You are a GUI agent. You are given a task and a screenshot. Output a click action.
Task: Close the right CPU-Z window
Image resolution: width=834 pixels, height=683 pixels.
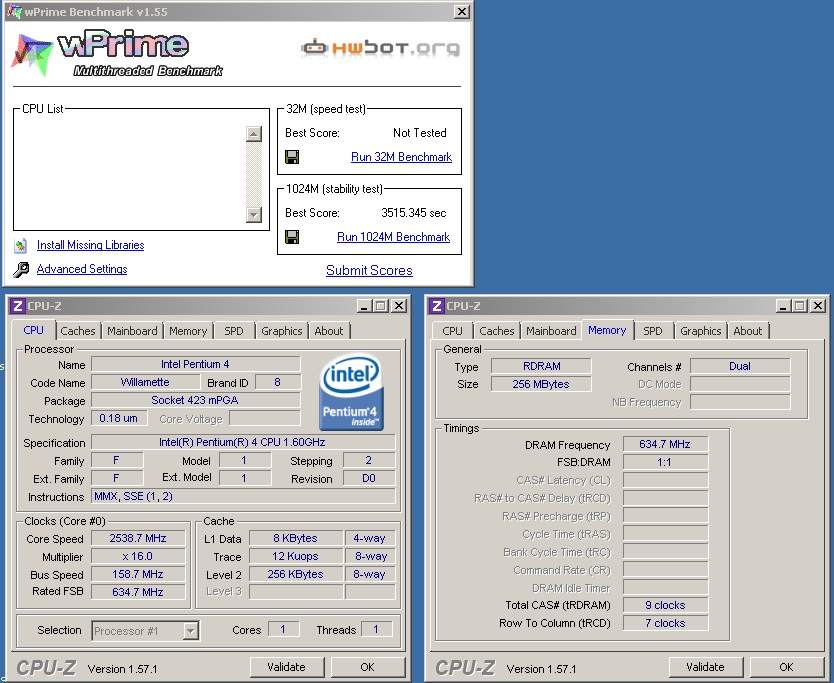point(818,306)
